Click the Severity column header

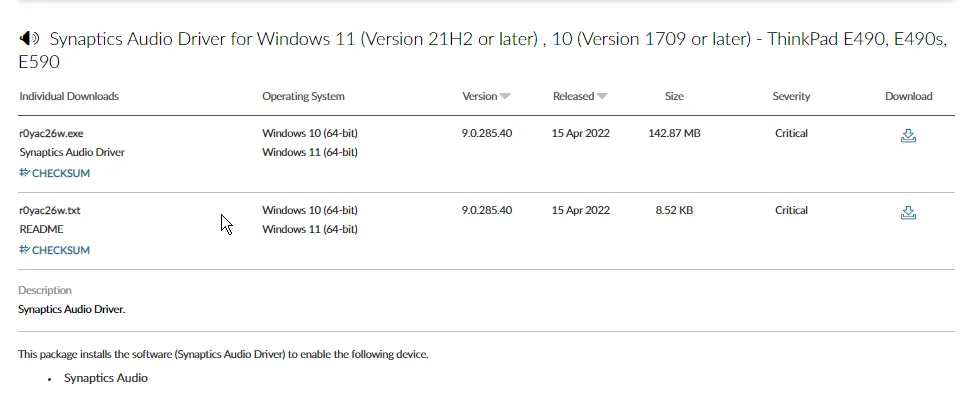791,97
